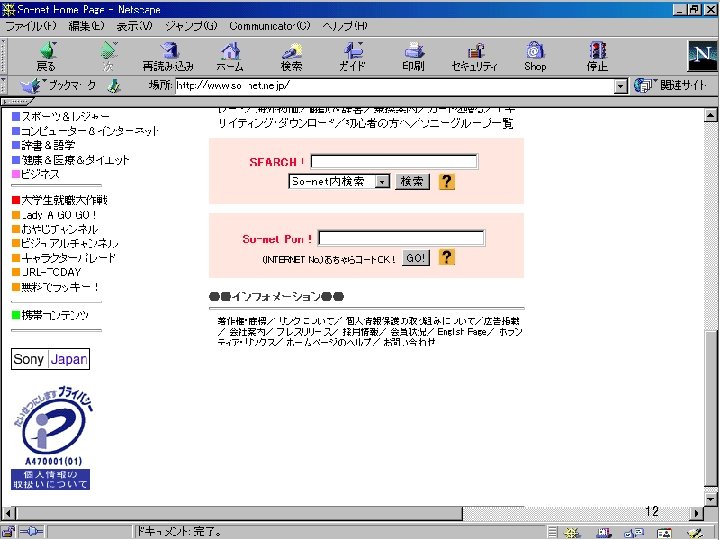The height and width of the screenshot is (540, 720).
Task: Click the horizontal scrollbar thumb
Action: (239, 513)
